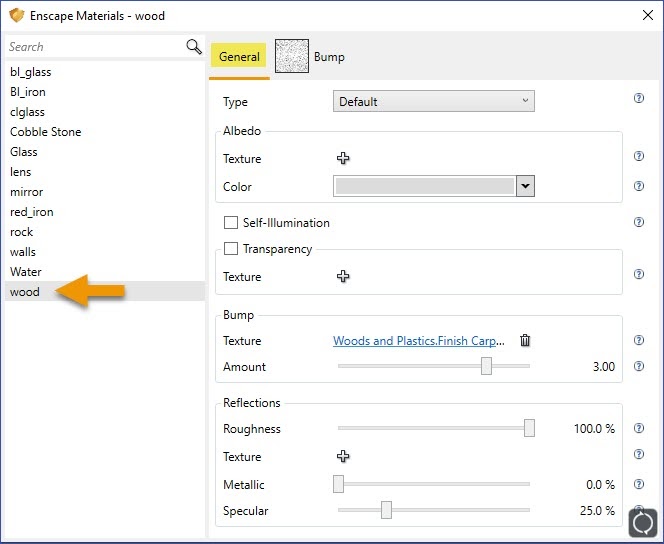Add a Reflections roughness texture with plus icon
The width and height of the screenshot is (664, 544).
click(x=343, y=456)
